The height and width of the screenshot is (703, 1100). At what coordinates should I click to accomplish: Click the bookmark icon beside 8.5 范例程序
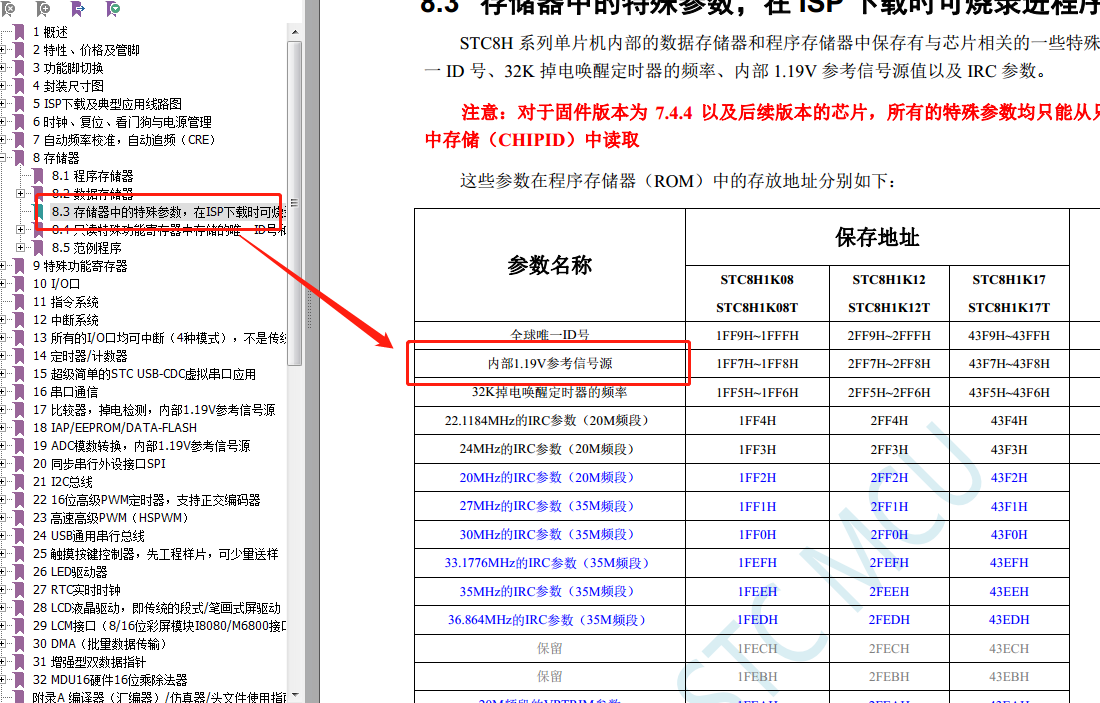(39, 248)
